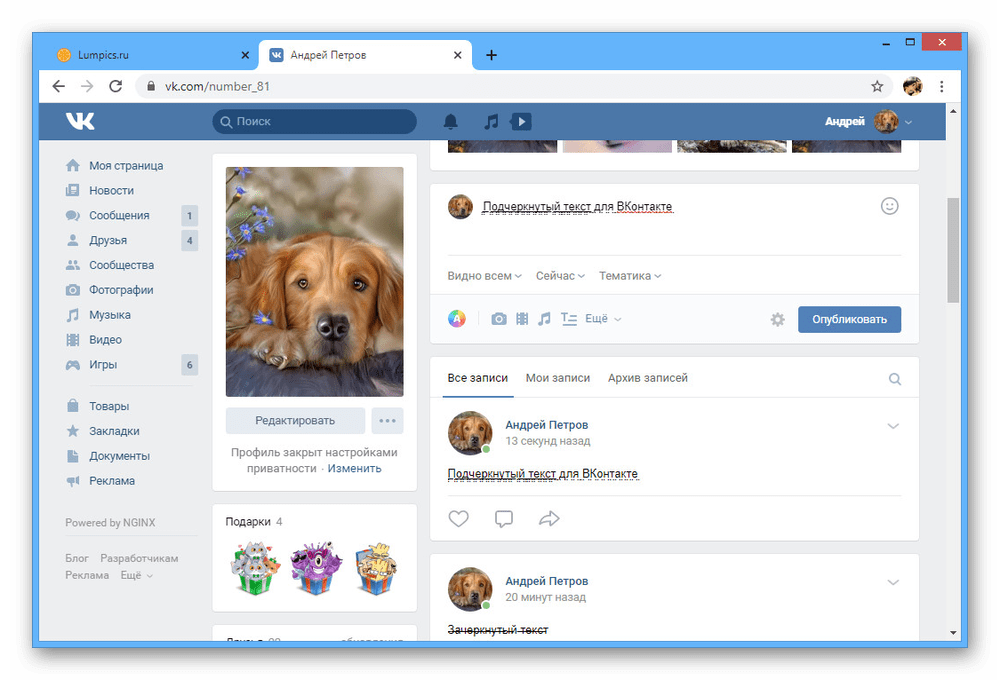Image resolution: width=1000 pixels, height=680 pixels.
Task: Click the Опубликовать button
Action: click(849, 320)
